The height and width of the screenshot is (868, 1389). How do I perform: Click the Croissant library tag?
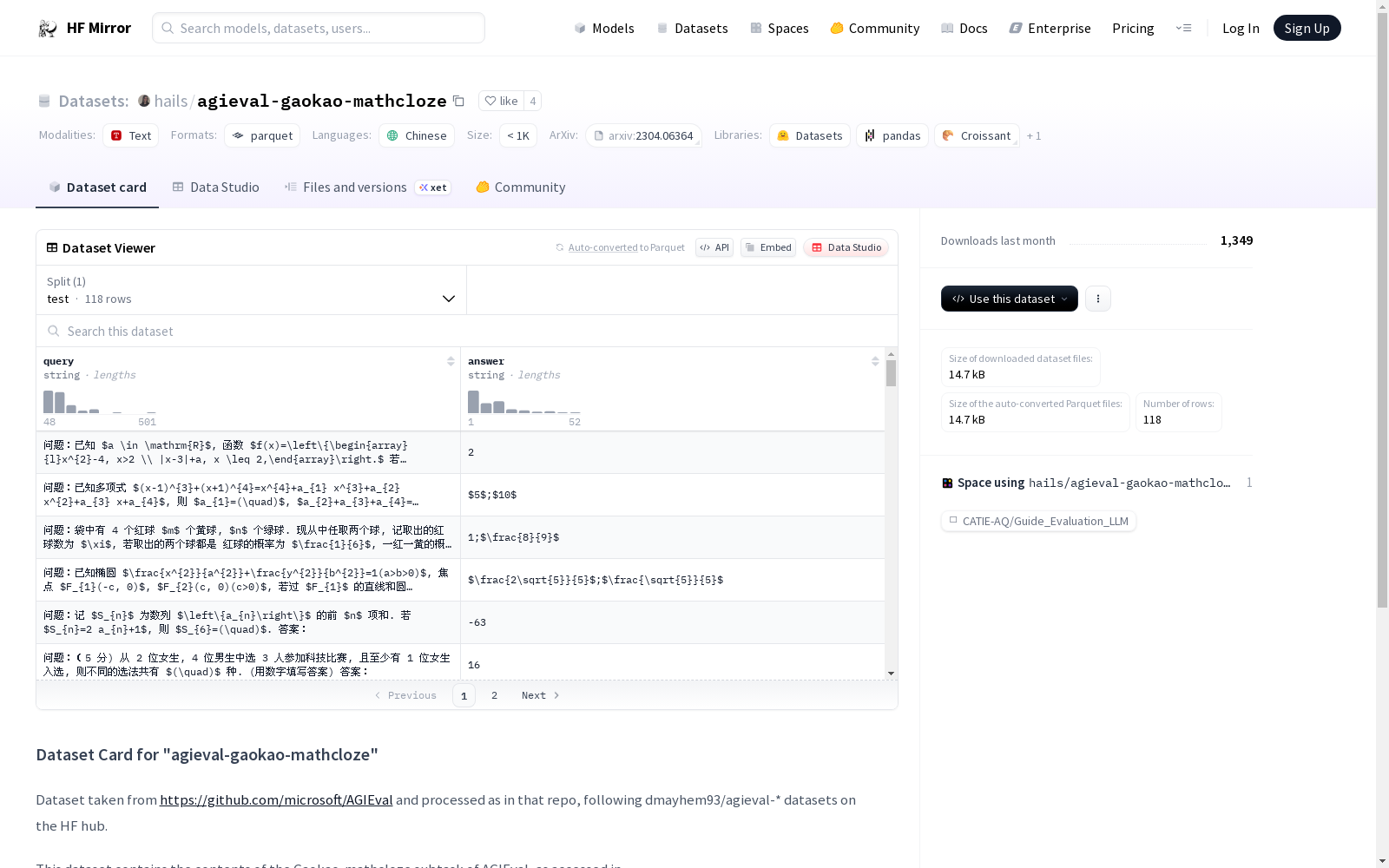click(x=977, y=135)
